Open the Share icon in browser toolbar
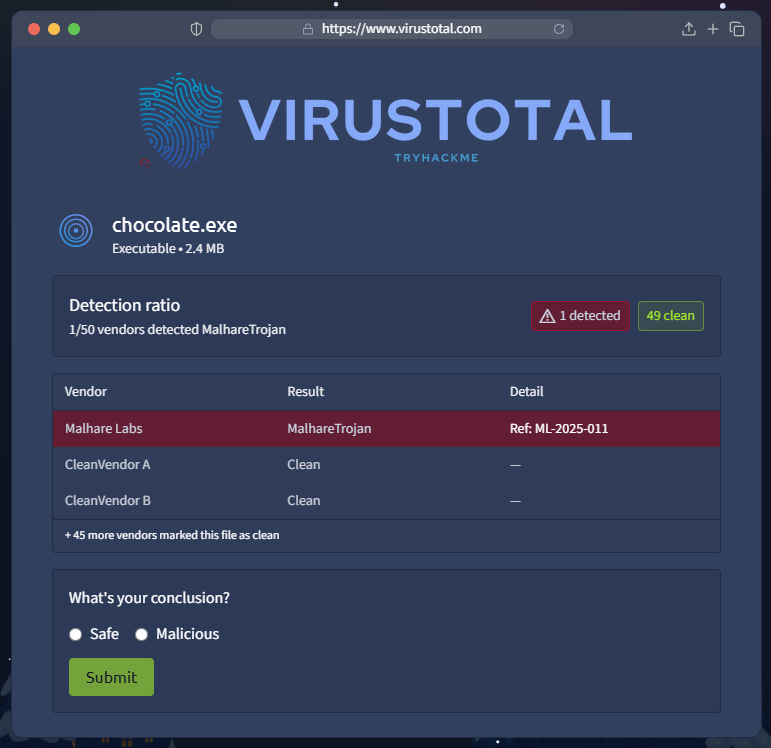The width and height of the screenshot is (771, 748). click(688, 29)
